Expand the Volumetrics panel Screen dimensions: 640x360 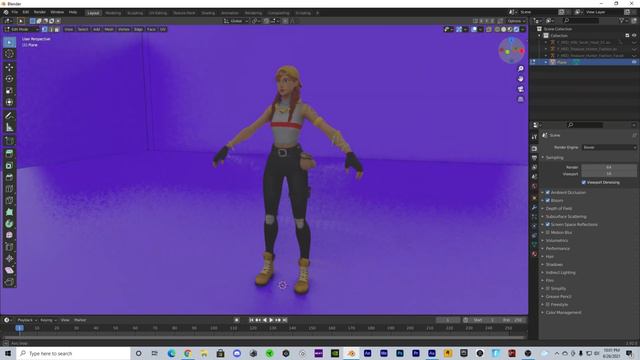556,240
